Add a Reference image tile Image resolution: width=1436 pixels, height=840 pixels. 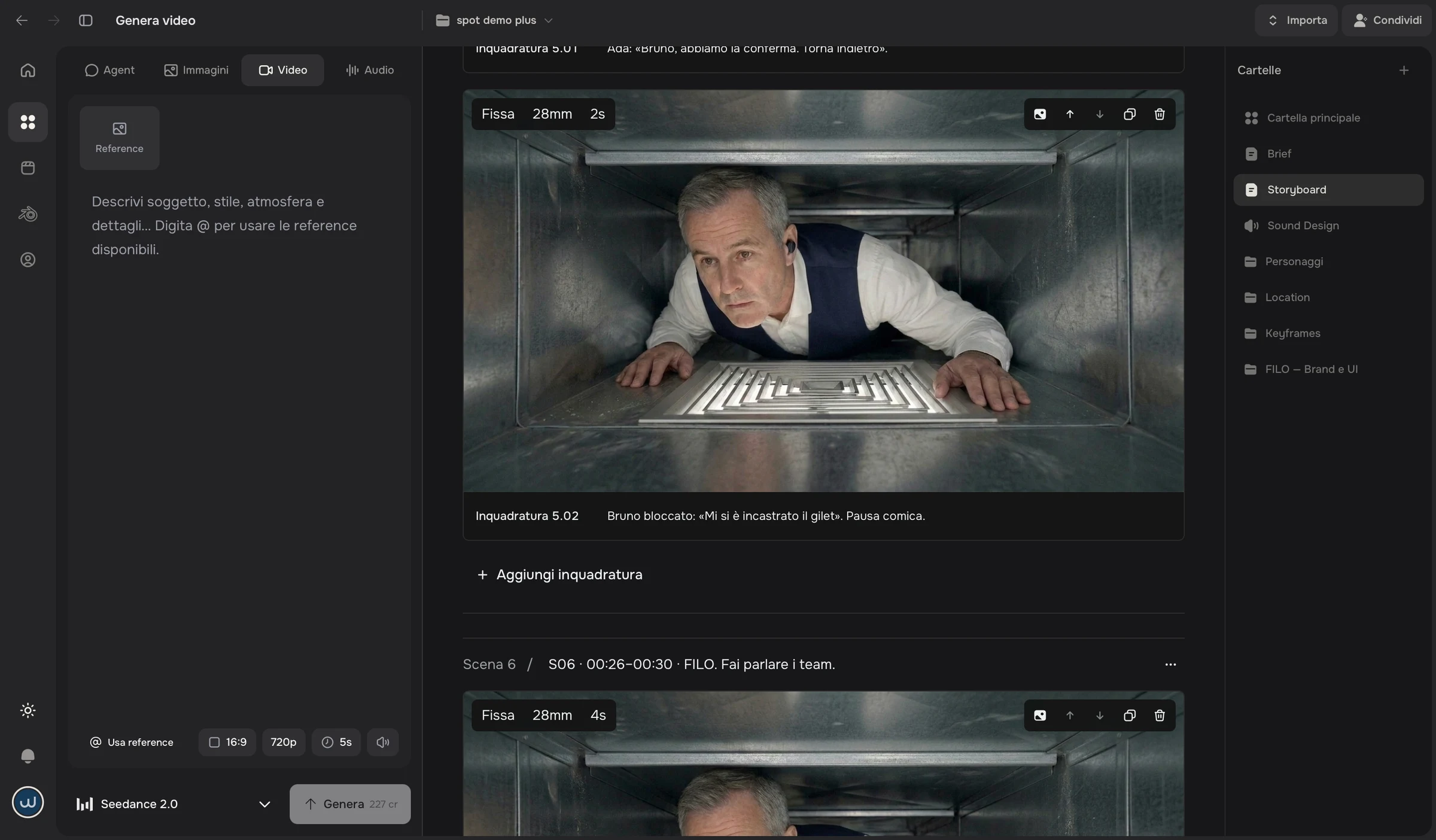(x=120, y=138)
